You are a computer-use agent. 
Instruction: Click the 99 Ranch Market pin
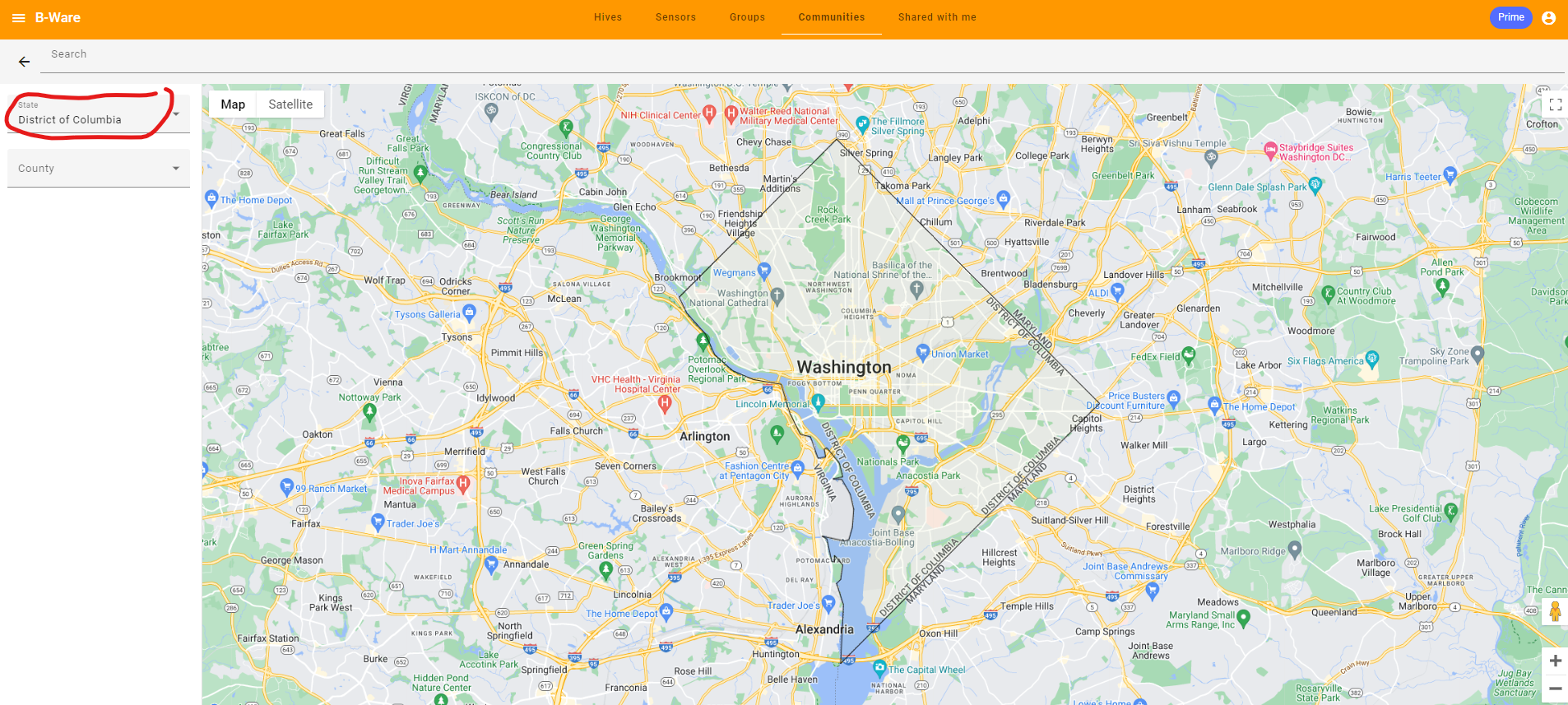coord(287,487)
